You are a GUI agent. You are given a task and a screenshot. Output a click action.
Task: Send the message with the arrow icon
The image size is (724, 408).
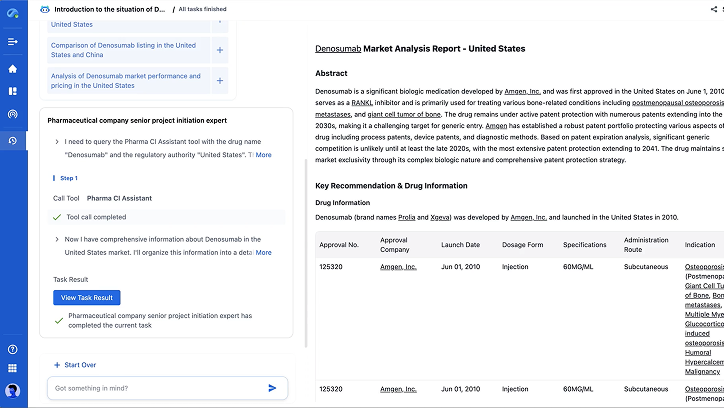[x=272, y=388]
